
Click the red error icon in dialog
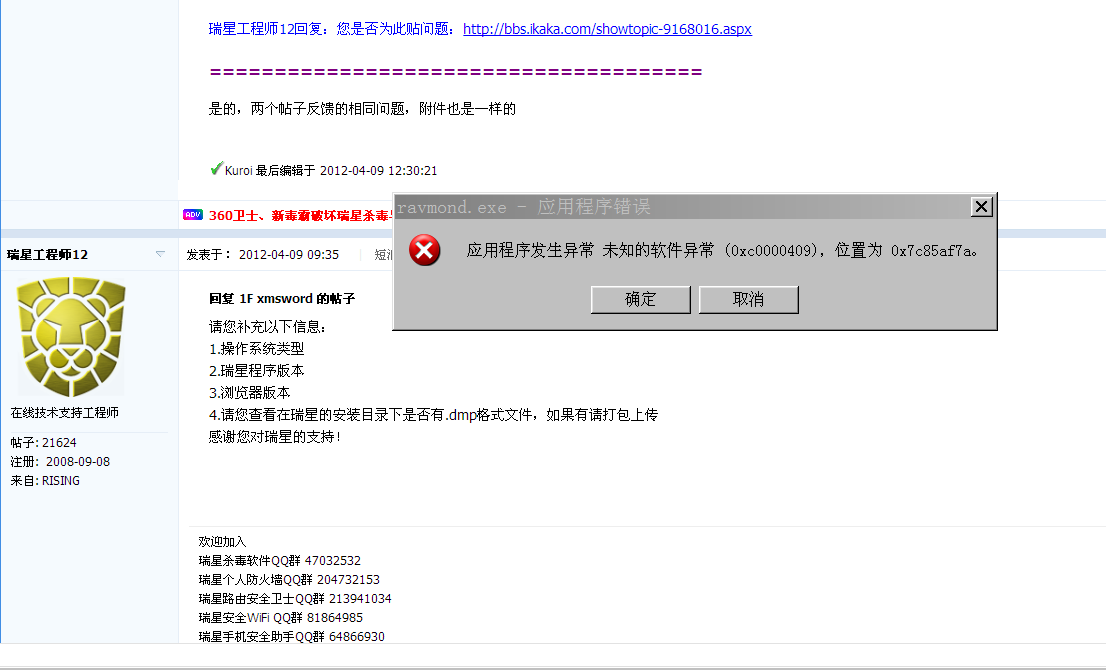pyautogui.click(x=425, y=250)
